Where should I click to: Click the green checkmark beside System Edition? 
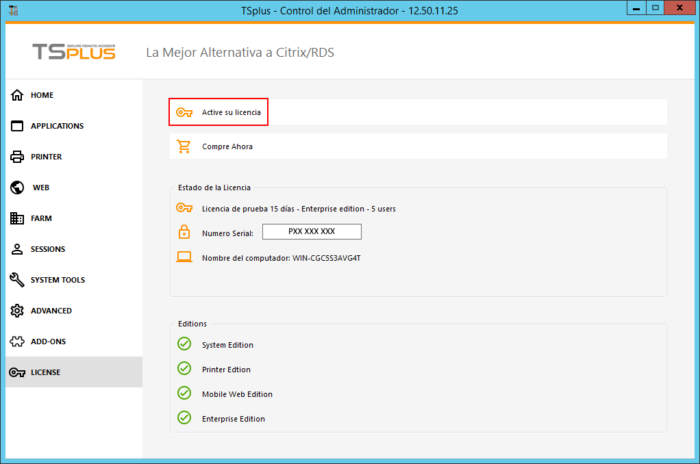184,344
